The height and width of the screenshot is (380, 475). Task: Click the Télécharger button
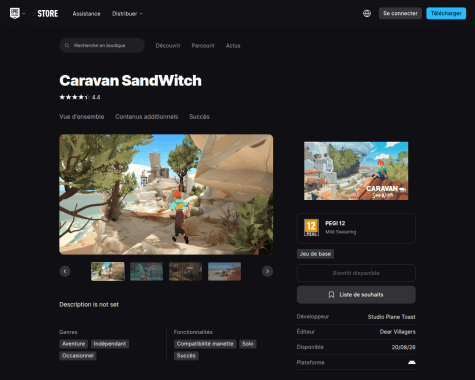click(x=446, y=13)
